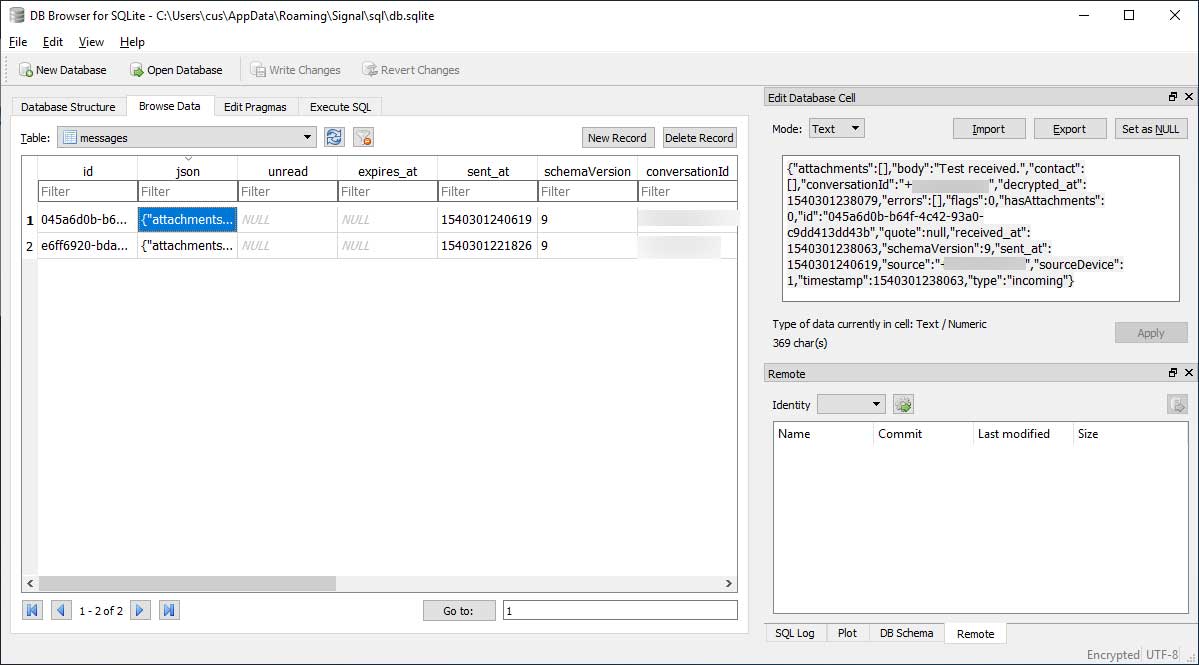
Task: Select the Remote bottom tab
Action: [976, 634]
